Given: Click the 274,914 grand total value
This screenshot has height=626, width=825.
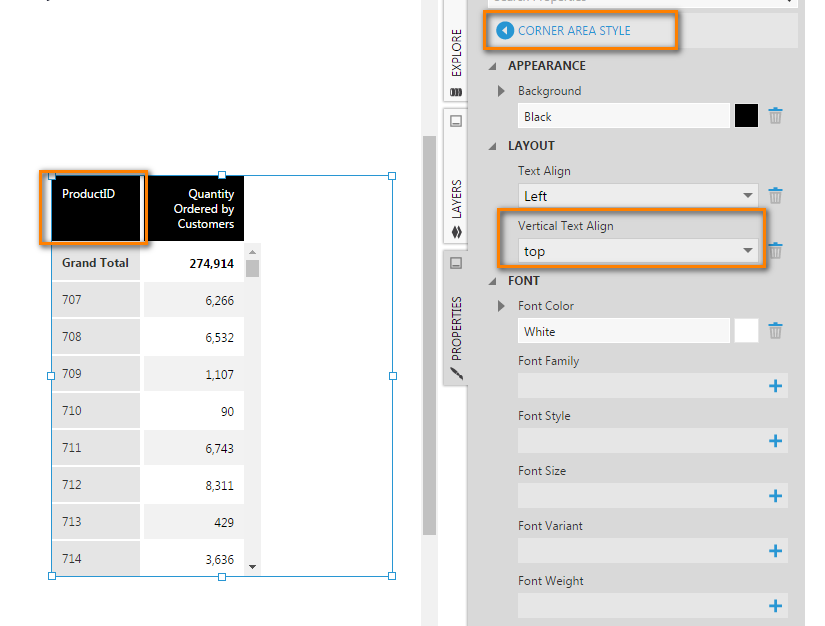Looking at the screenshot, I should pyautogui.click(x=212, y=264).
